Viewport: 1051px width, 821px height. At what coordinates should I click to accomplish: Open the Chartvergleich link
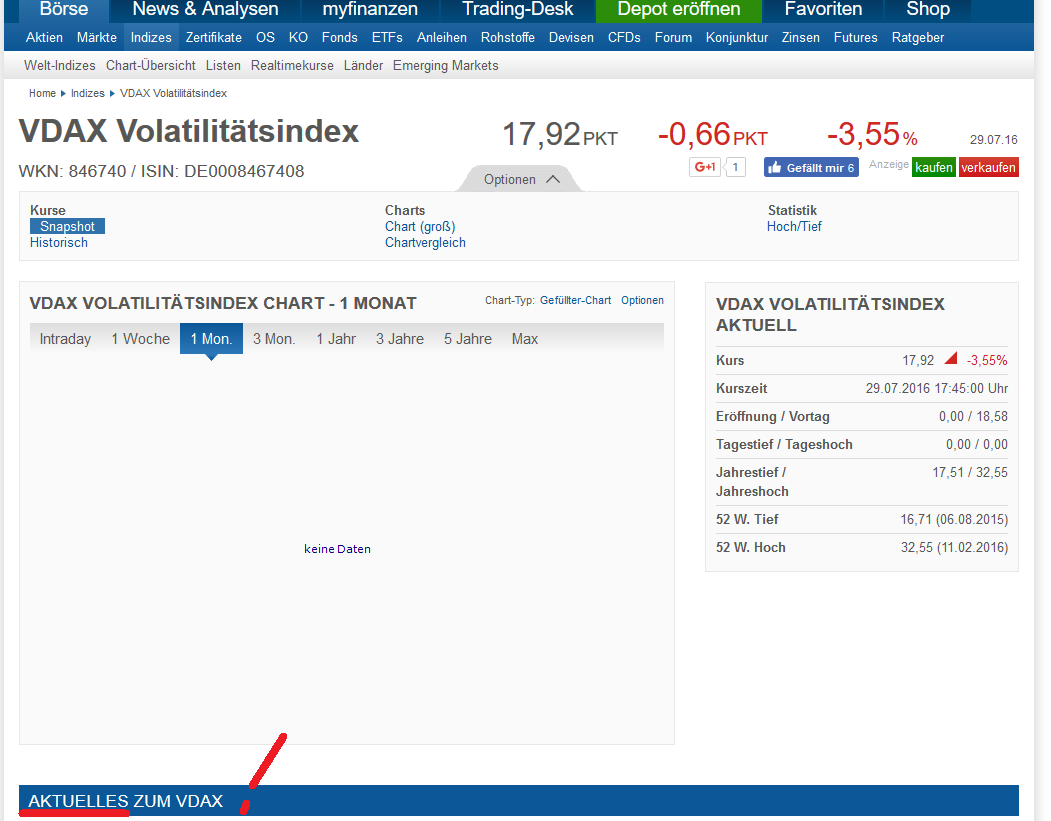point(425,243)
